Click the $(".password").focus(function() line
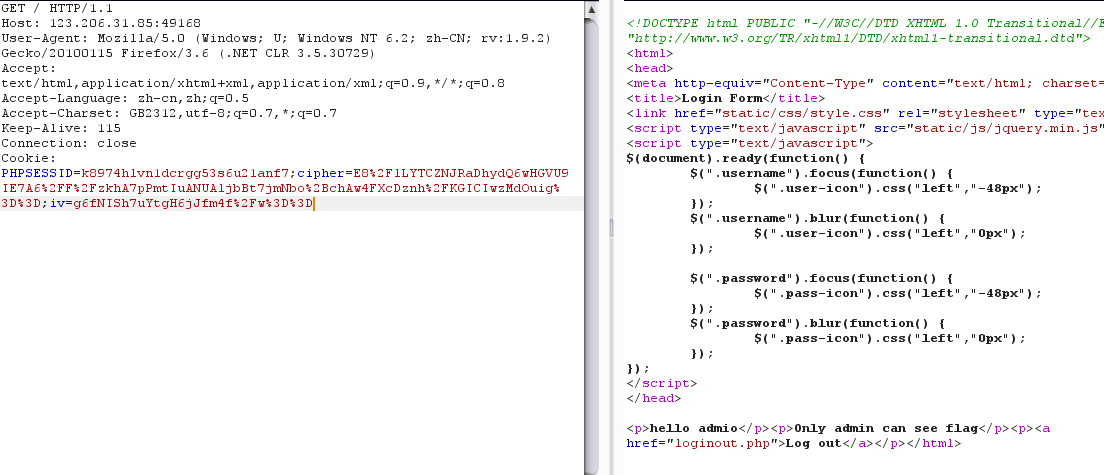 coord(824,278)
